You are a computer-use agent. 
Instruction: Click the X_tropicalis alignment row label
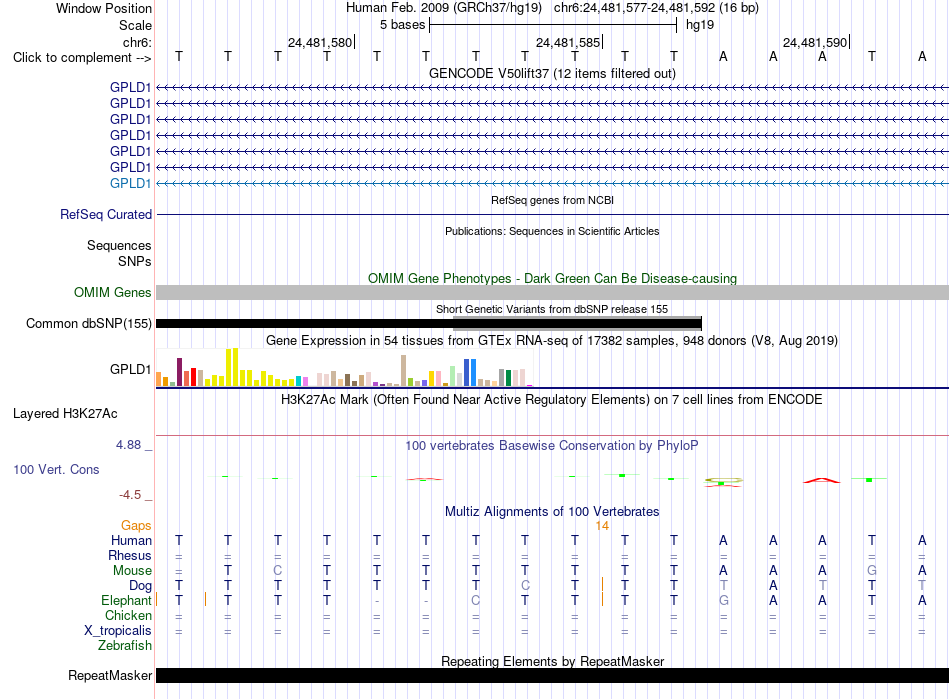click(118, 631)
